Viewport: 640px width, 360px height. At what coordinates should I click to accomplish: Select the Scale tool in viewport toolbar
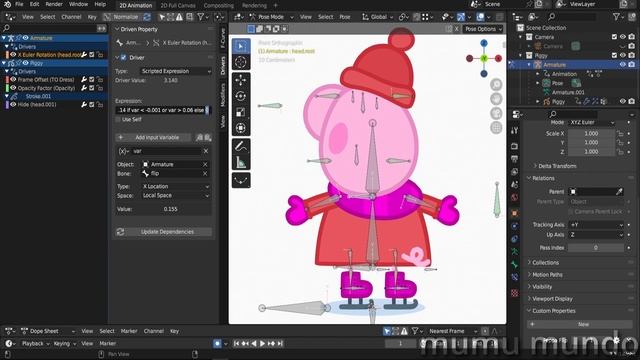(x=241, y=112)
